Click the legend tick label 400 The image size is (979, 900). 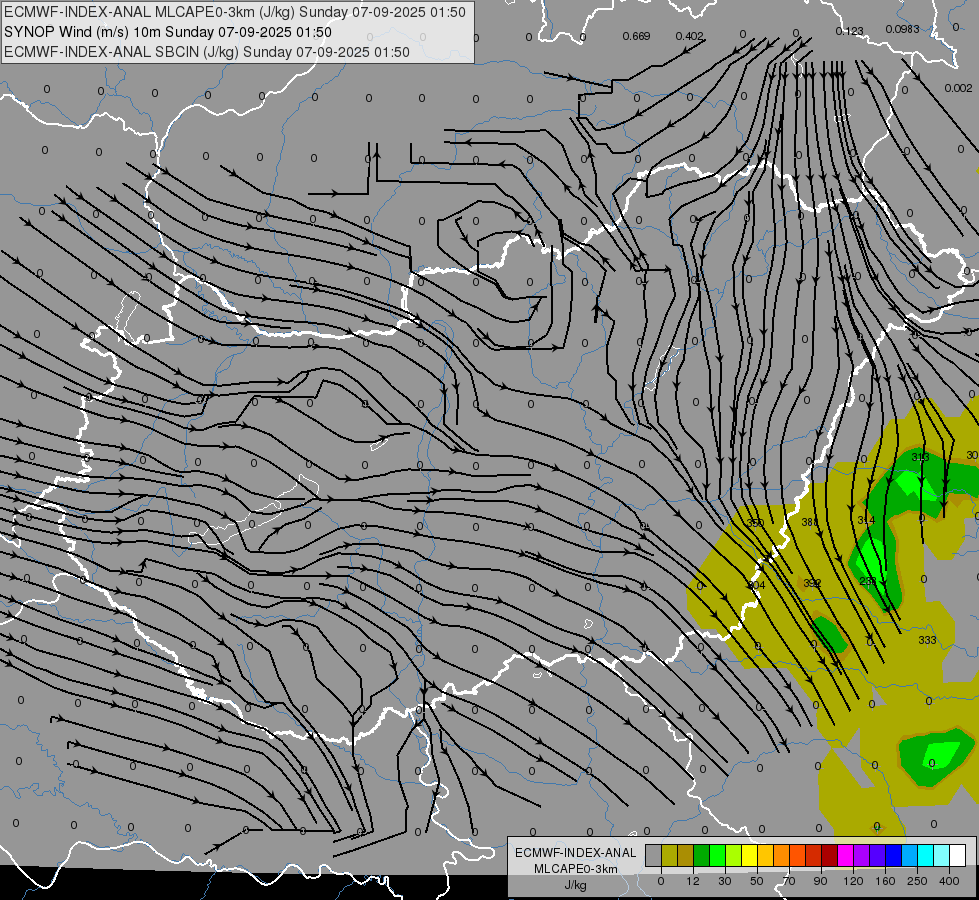coord(949,881)
